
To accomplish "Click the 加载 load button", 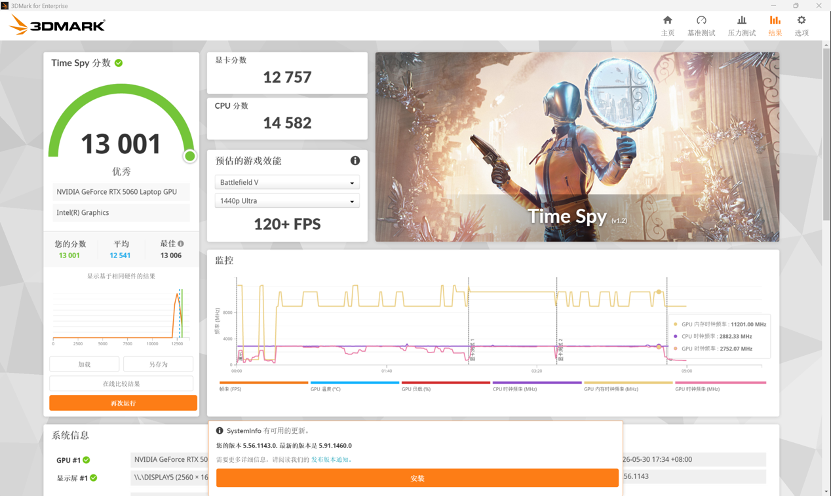I will (84, 364).
